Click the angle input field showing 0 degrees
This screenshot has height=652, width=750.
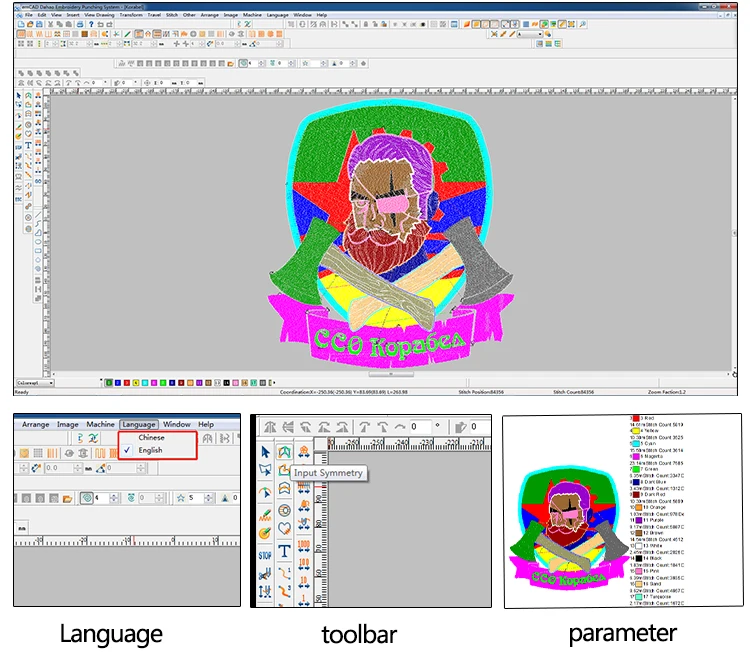click(x=418, y=427)
